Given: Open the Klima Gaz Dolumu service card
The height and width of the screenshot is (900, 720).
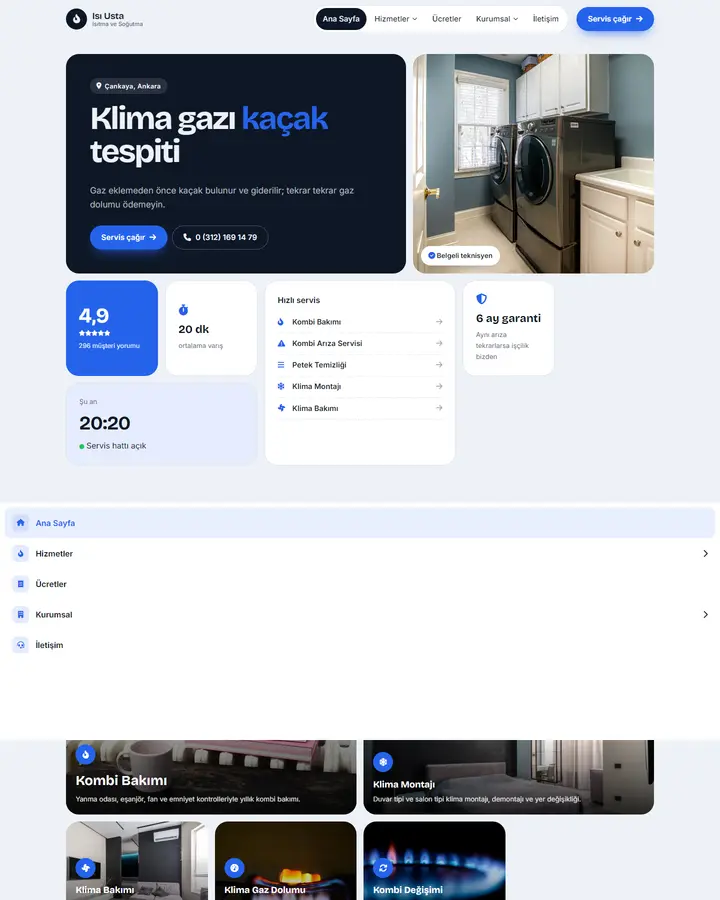Looking at the screenshot, I should tap(285, 861).
